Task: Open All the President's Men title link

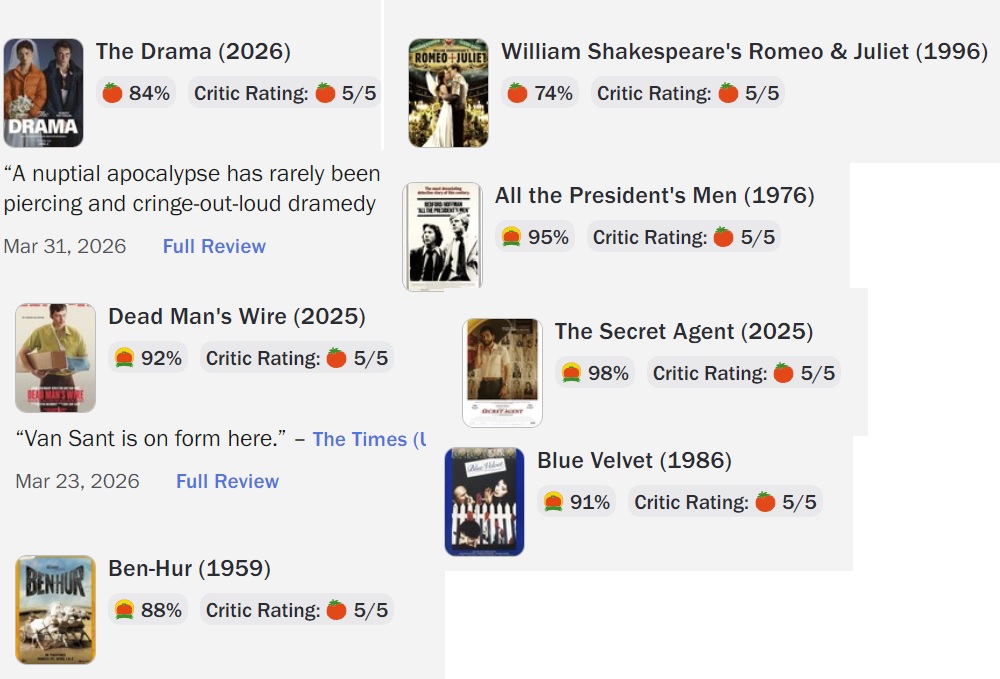Action: [654, 196]
